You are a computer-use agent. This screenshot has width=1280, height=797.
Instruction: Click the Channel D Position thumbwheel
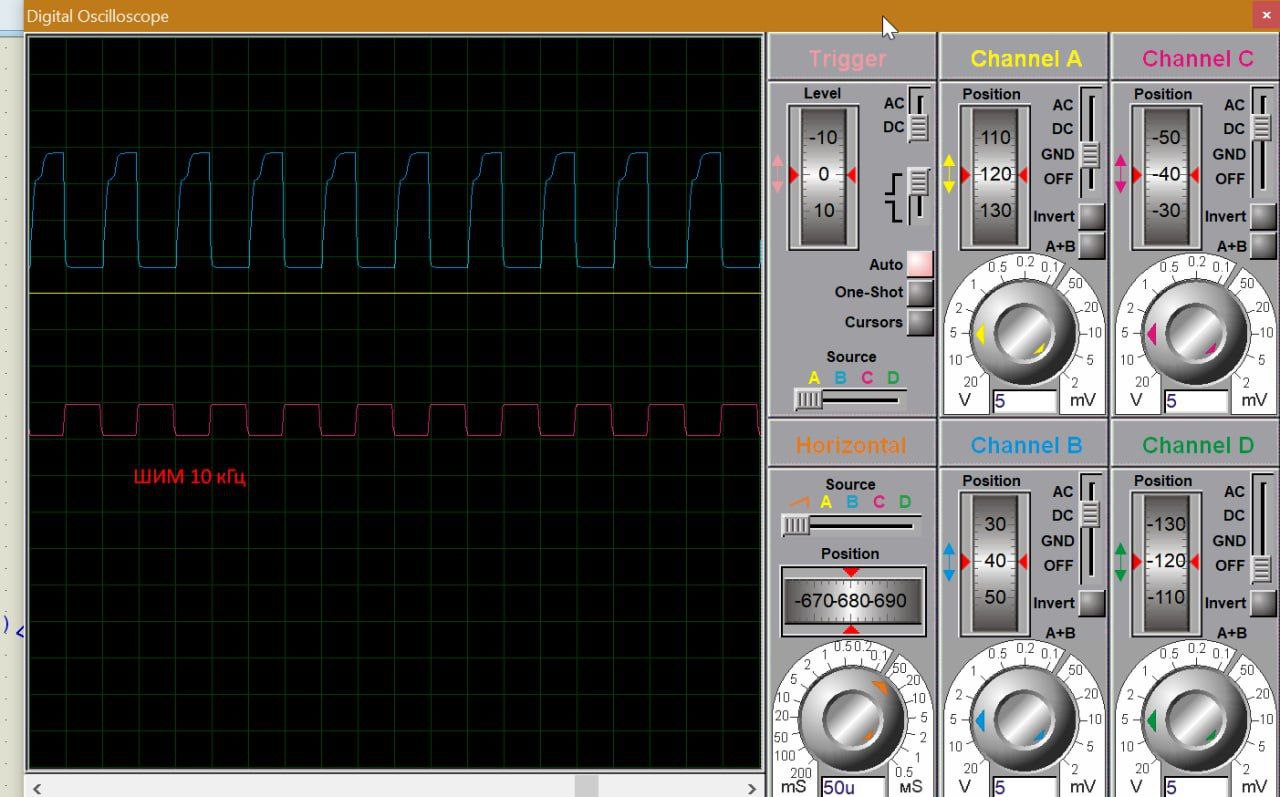click(1167, 562)
